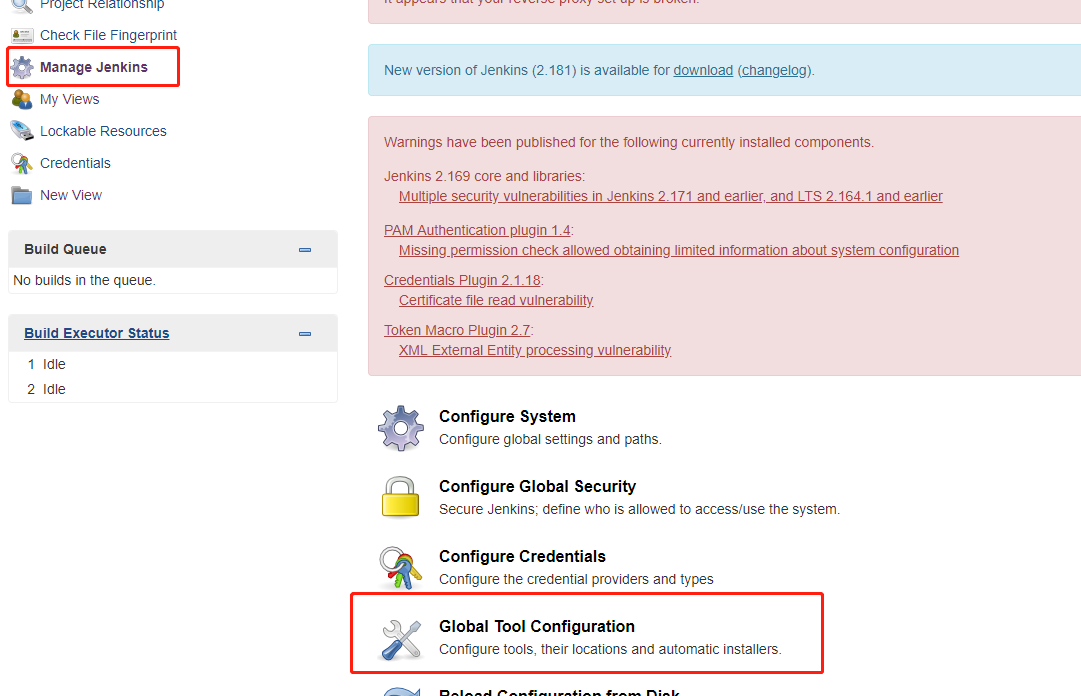Open Token Macro Plugin 2.7 link
Screen dimensions: 1081x696
coord(457,330)
